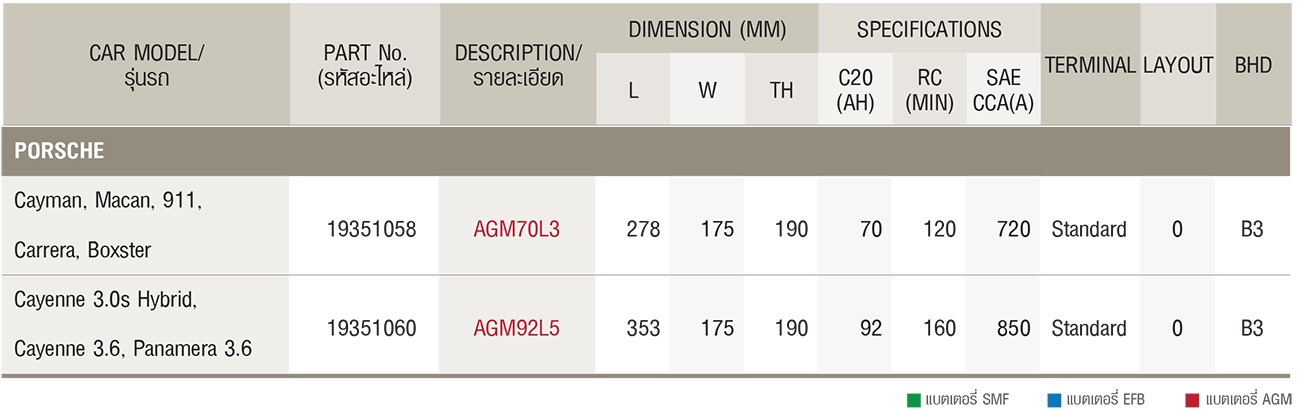Click the RC (MIN) column header
1300x415 pixels.
[x=929, y=90]
